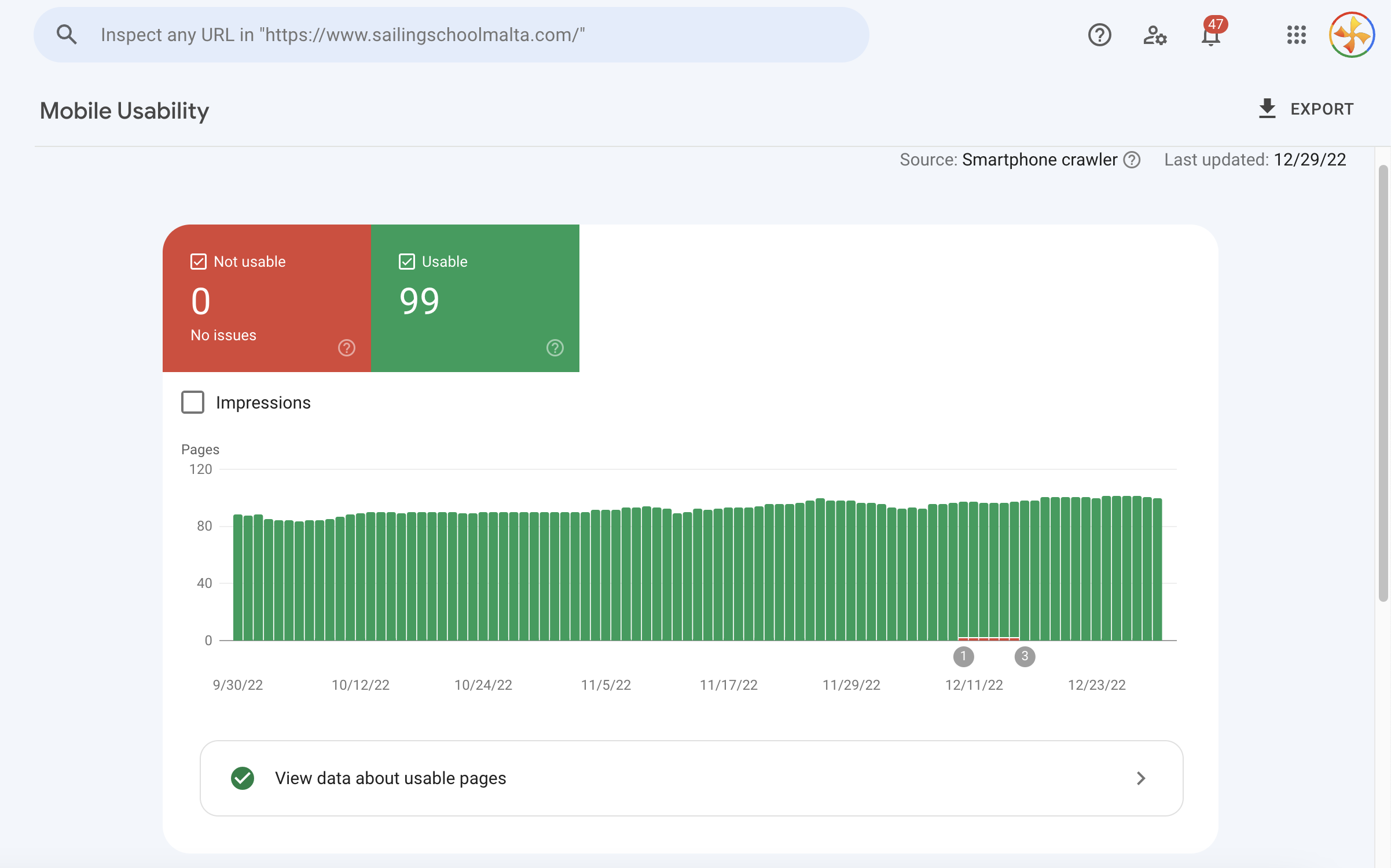
Task: Click the No issues label
Action: [x=223, y=335]
